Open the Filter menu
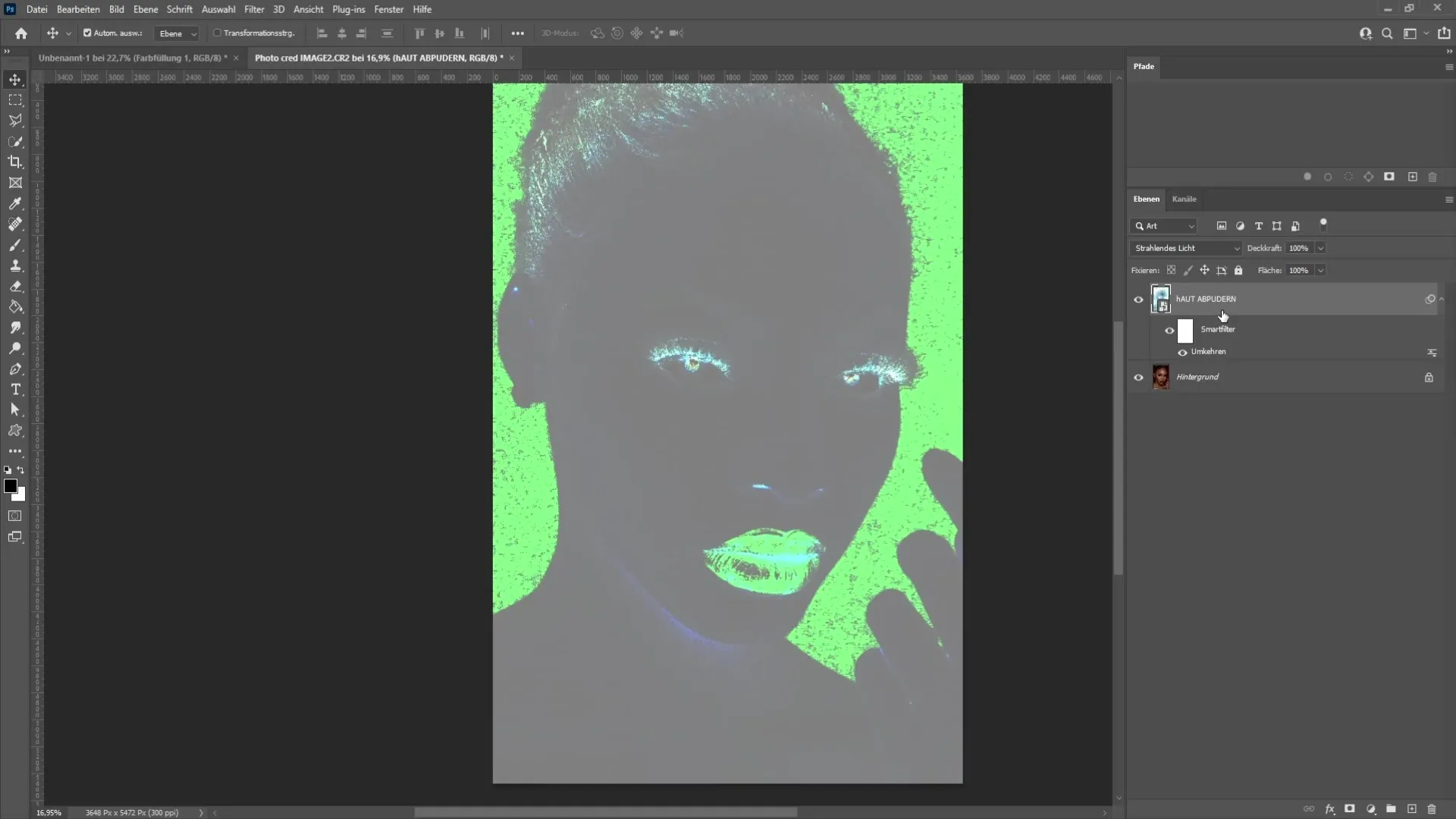Viewport: 1456px width, 819px height. click(x=254, y=9)
